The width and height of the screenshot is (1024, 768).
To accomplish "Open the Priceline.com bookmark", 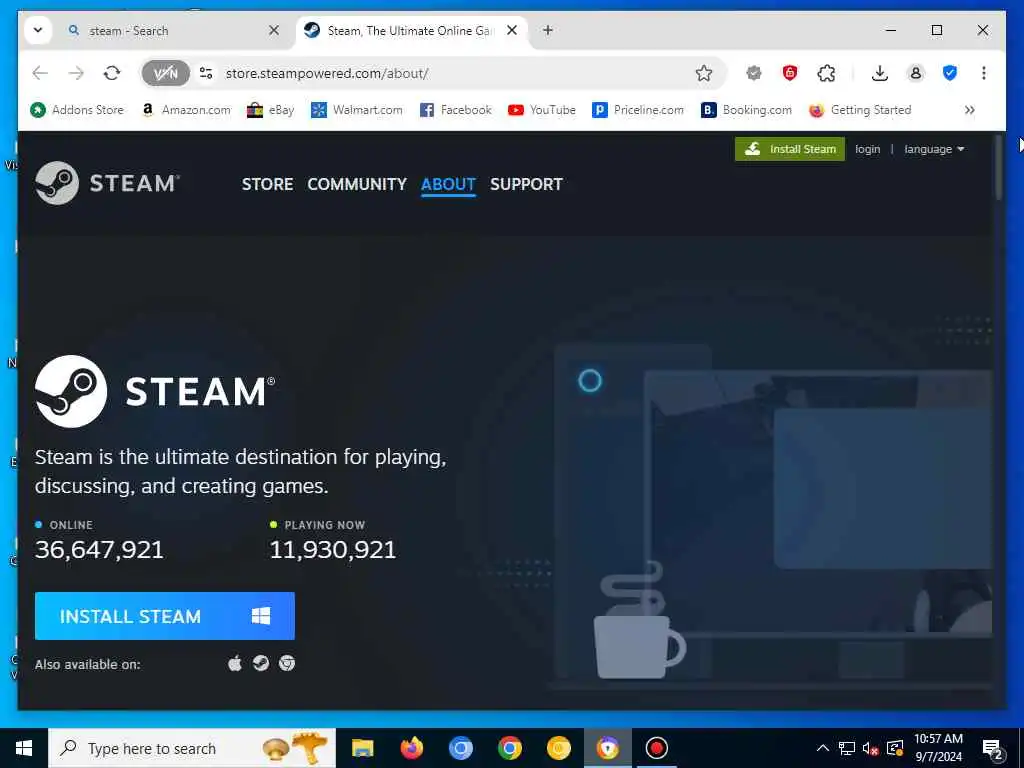I will (x=638, y=110).
